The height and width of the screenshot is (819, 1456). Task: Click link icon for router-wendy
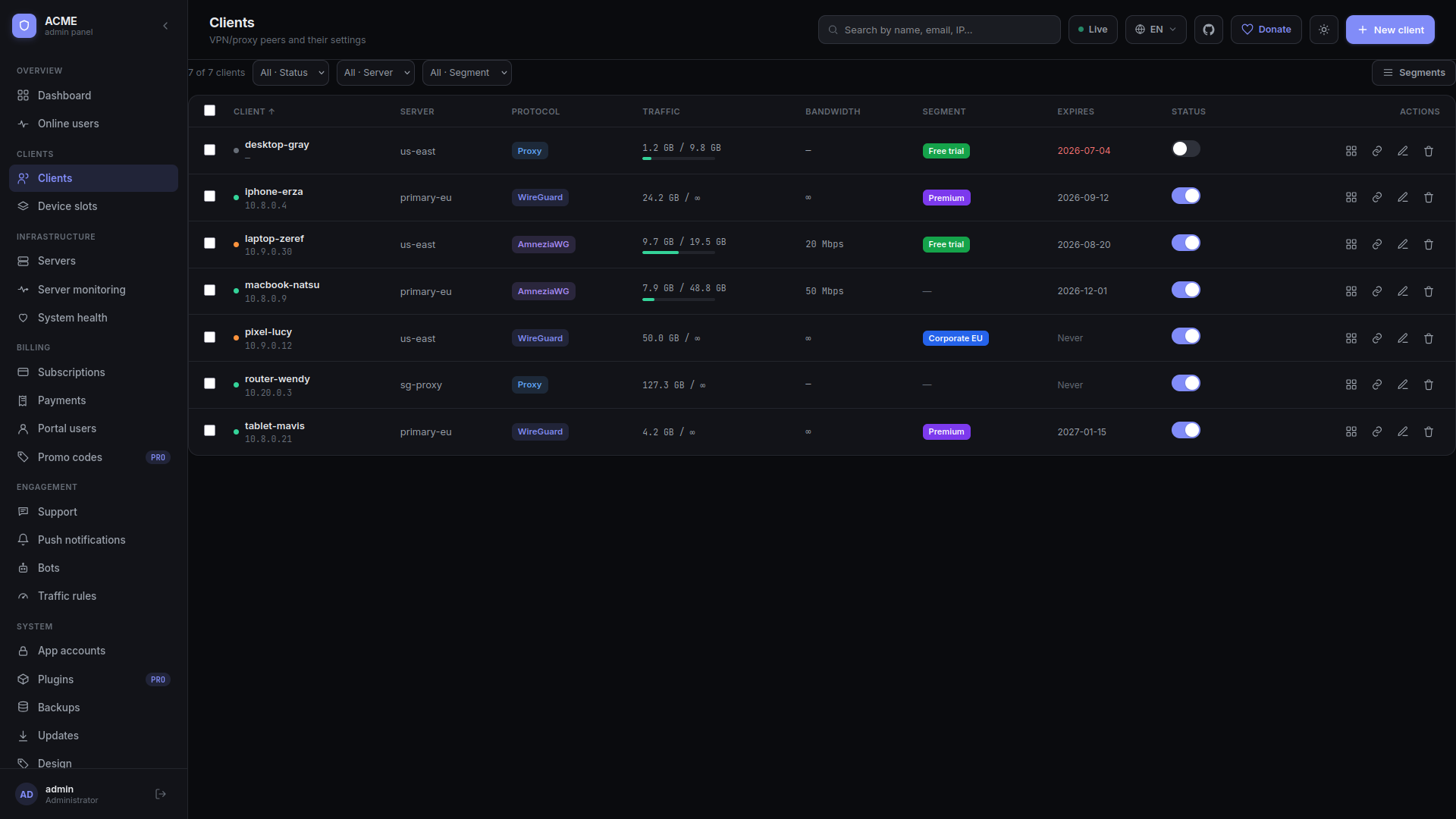pyautogui.click(x=1377, y=384)
